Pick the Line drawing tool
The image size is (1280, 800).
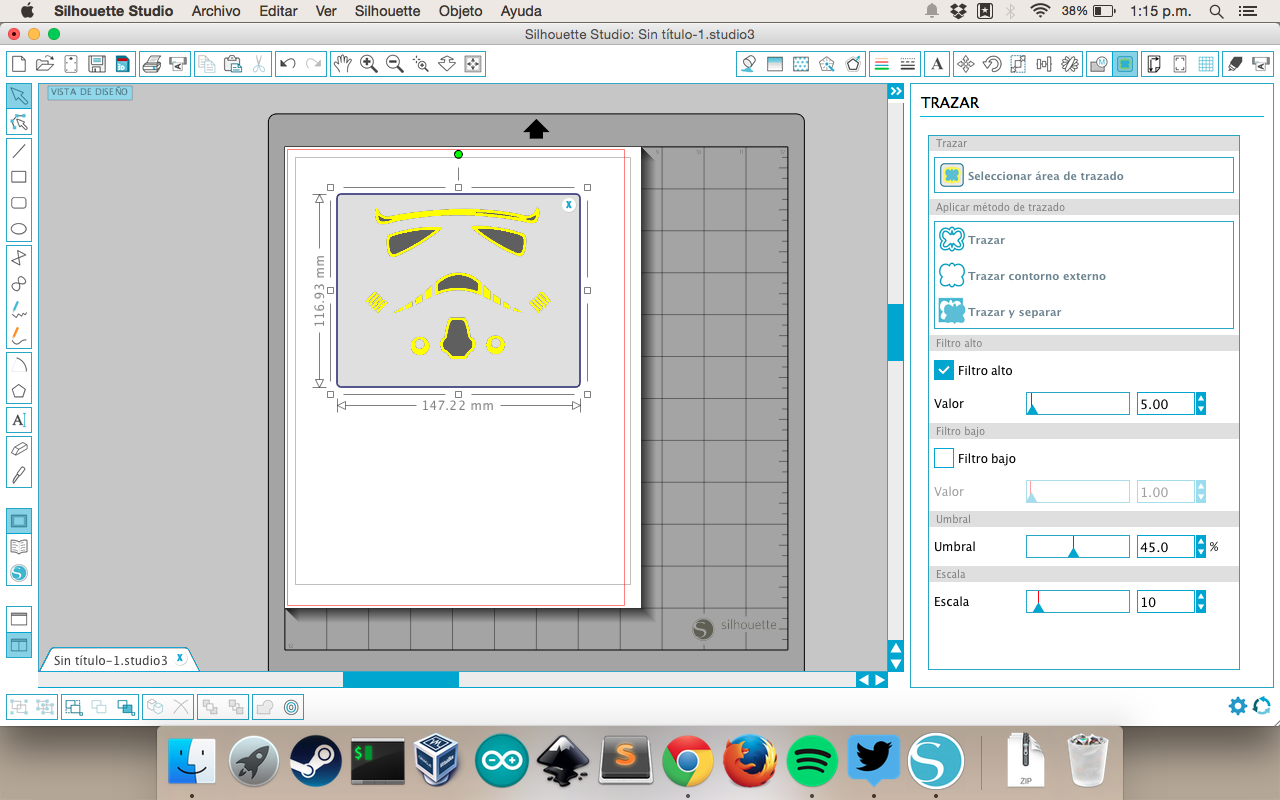pyautogui.click(x=19, y=151)
